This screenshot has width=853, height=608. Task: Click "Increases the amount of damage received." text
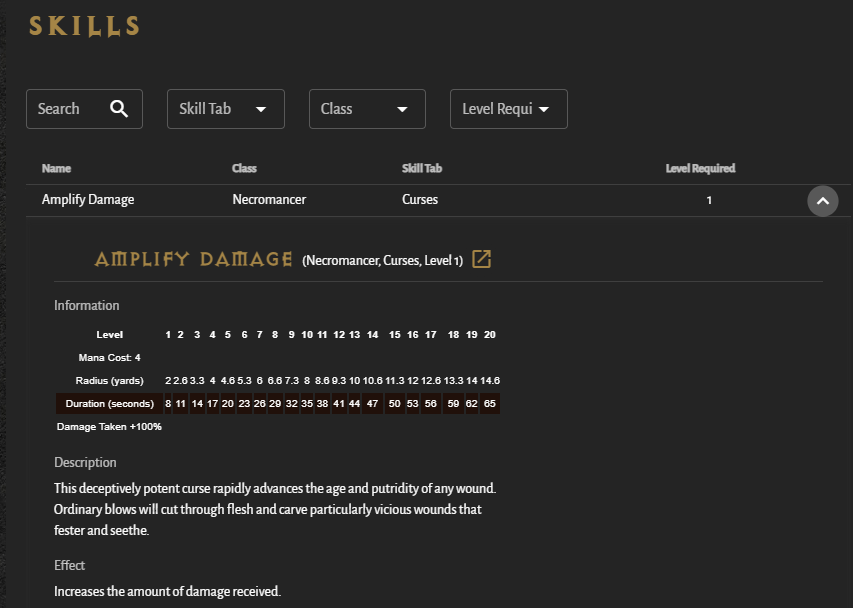click(168, 591)
